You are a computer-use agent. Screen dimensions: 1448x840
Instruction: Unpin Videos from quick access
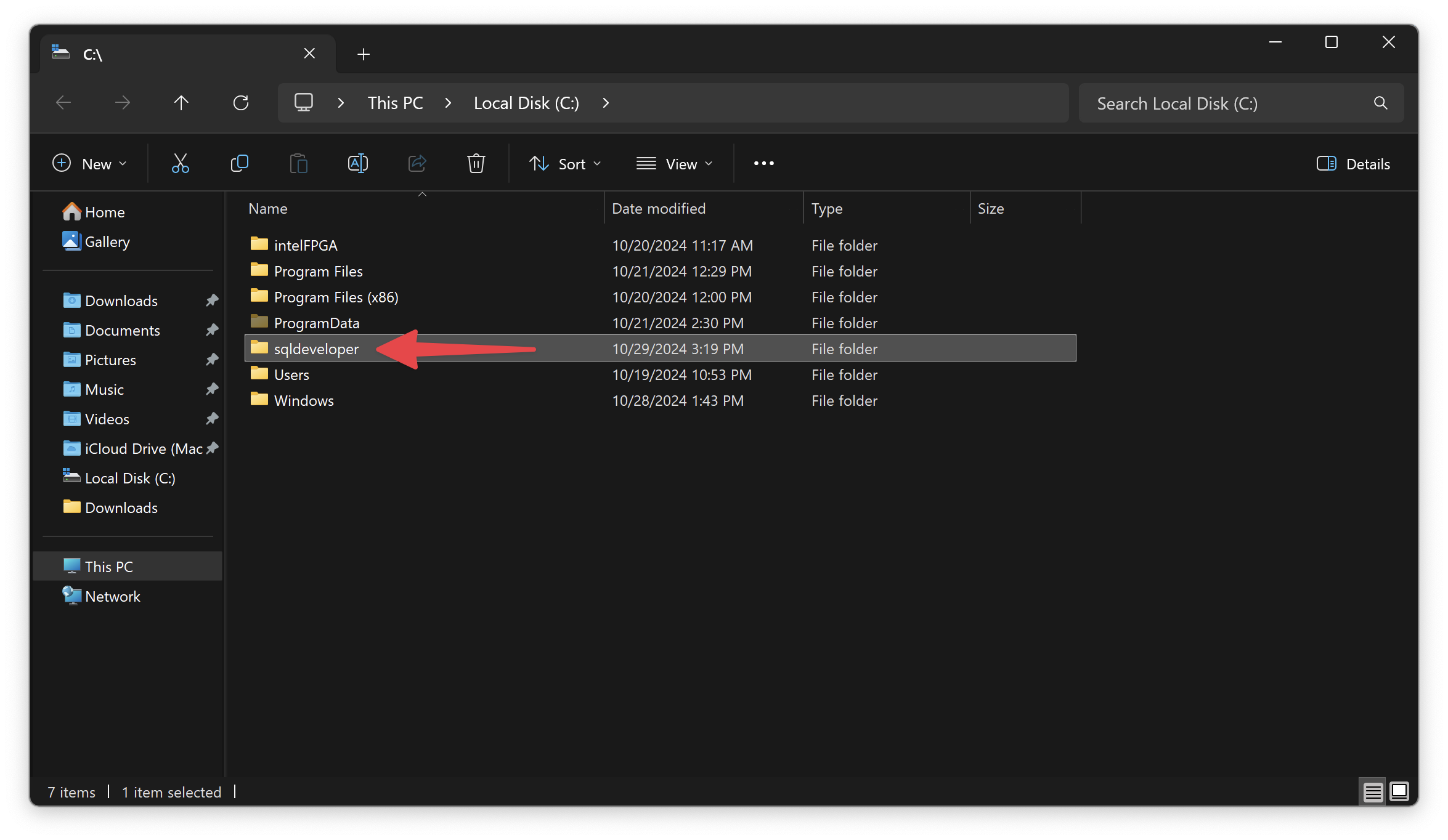coord(212,419)
